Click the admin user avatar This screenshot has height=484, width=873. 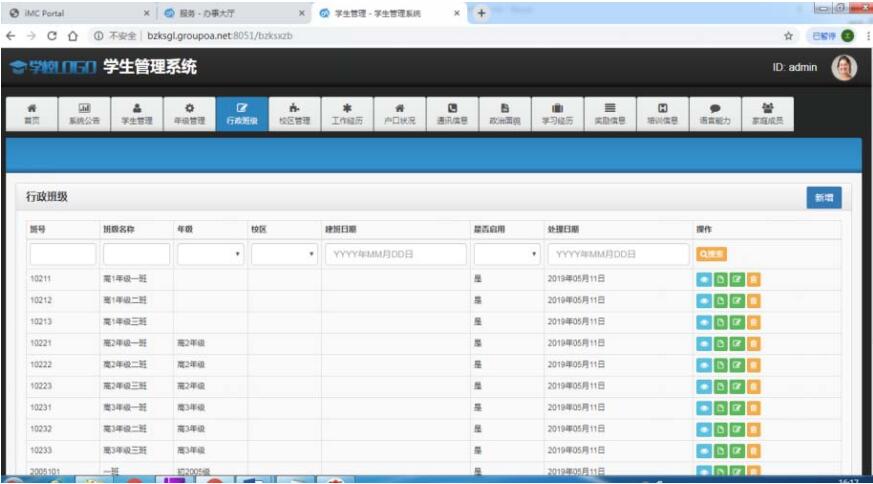[x=843, y=68]
